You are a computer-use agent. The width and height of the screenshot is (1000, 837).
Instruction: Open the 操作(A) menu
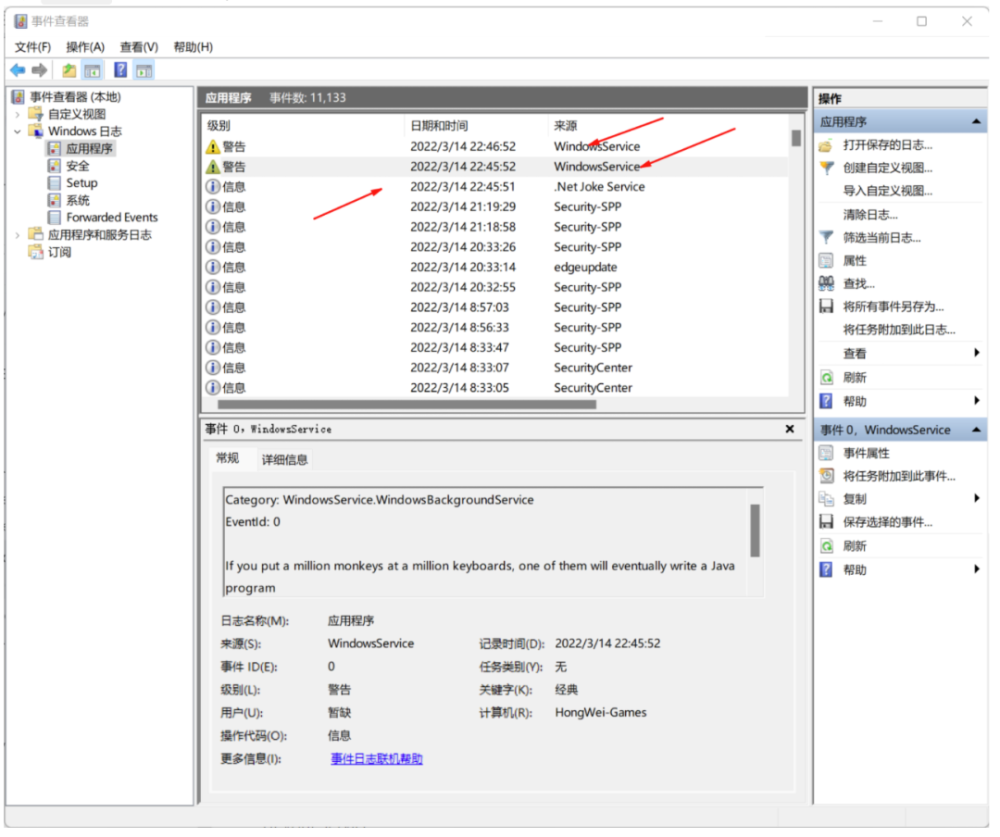tap(85, 47)
